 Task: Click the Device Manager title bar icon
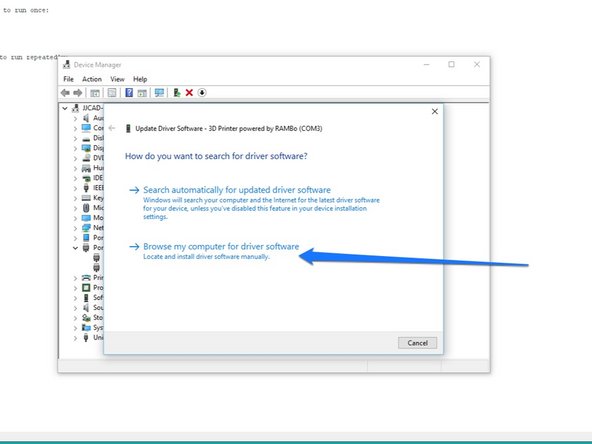[67, 65]
